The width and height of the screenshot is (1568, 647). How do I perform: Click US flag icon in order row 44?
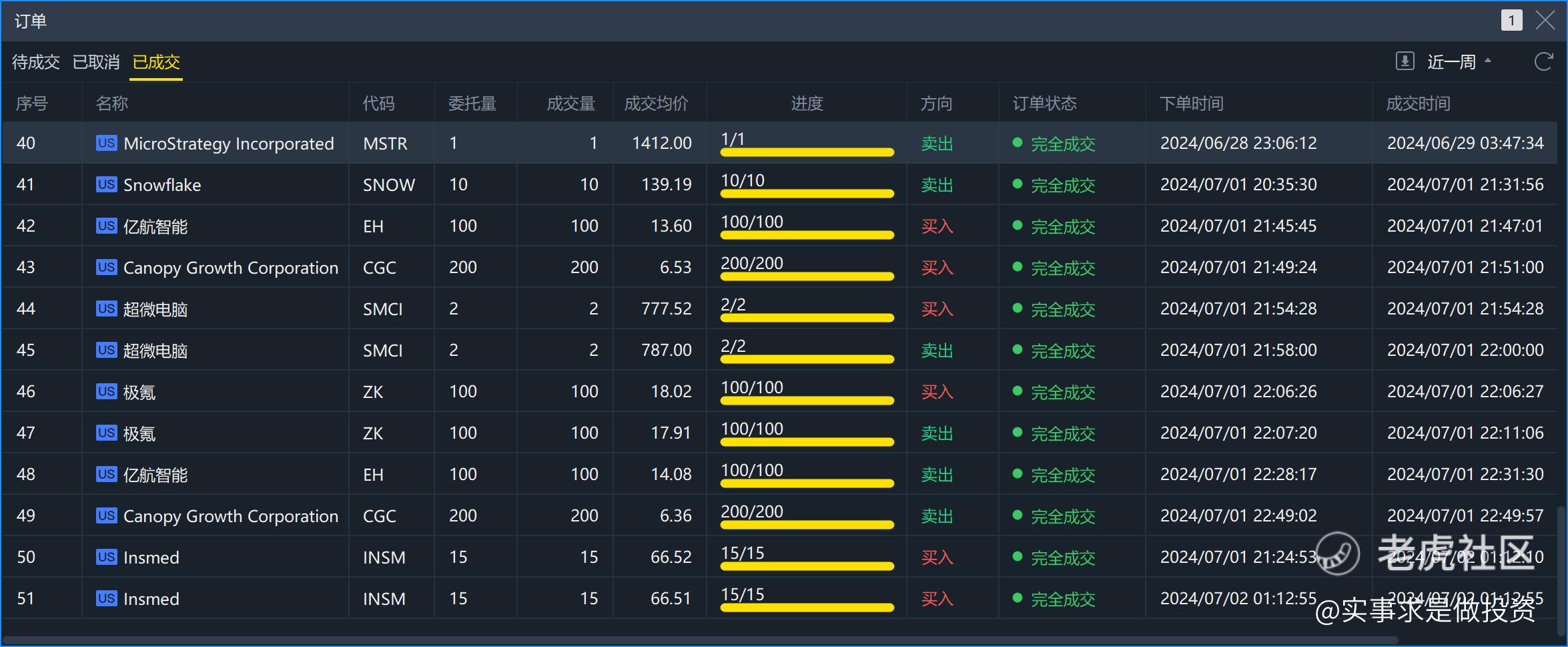(106, 308)
